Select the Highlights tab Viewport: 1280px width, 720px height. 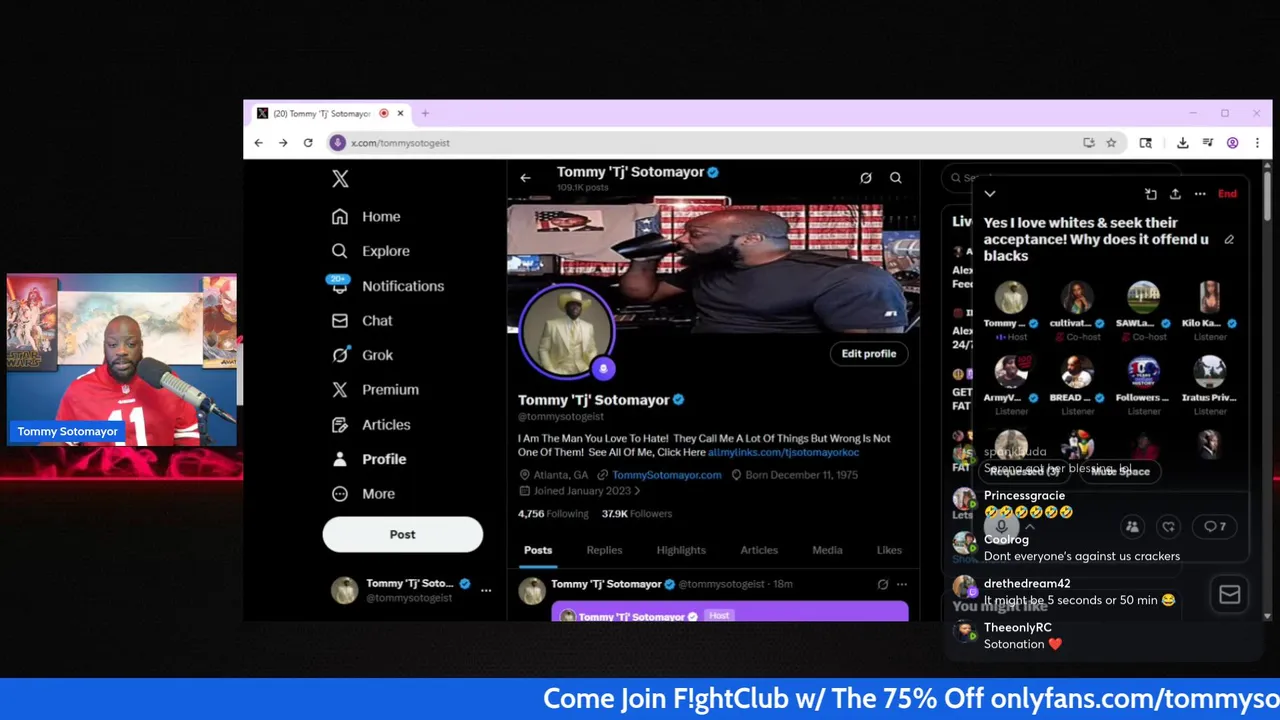click(681, 550)
